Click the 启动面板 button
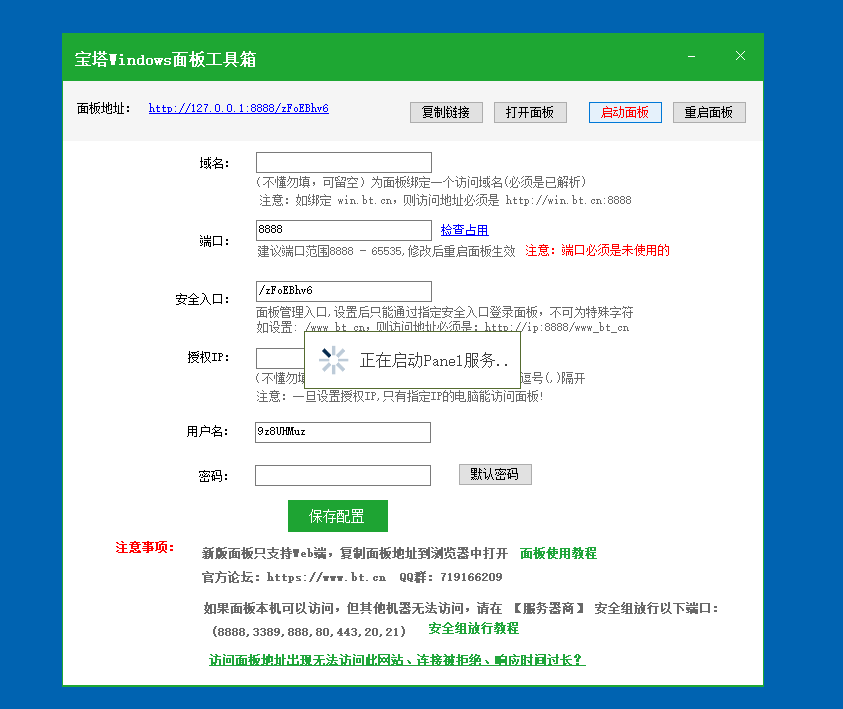The image size is (843, 709). 625,112
